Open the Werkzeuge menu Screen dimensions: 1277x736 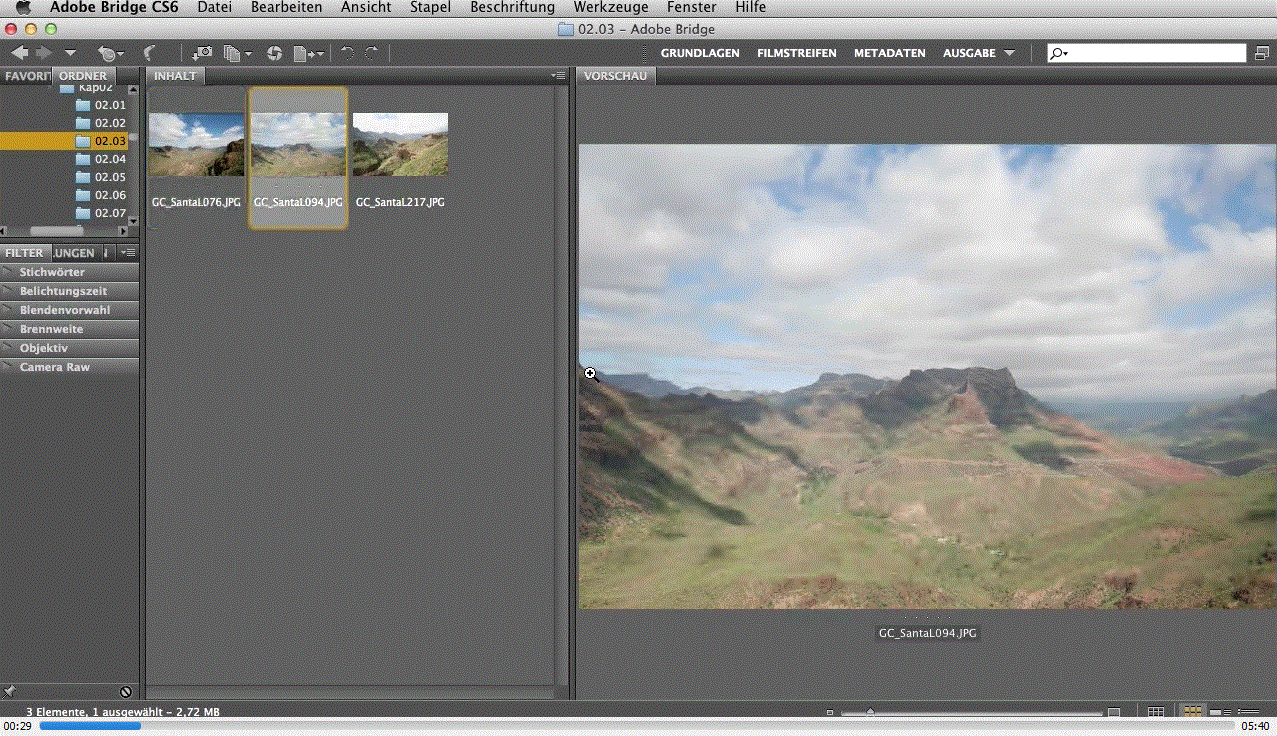[610, 7]
